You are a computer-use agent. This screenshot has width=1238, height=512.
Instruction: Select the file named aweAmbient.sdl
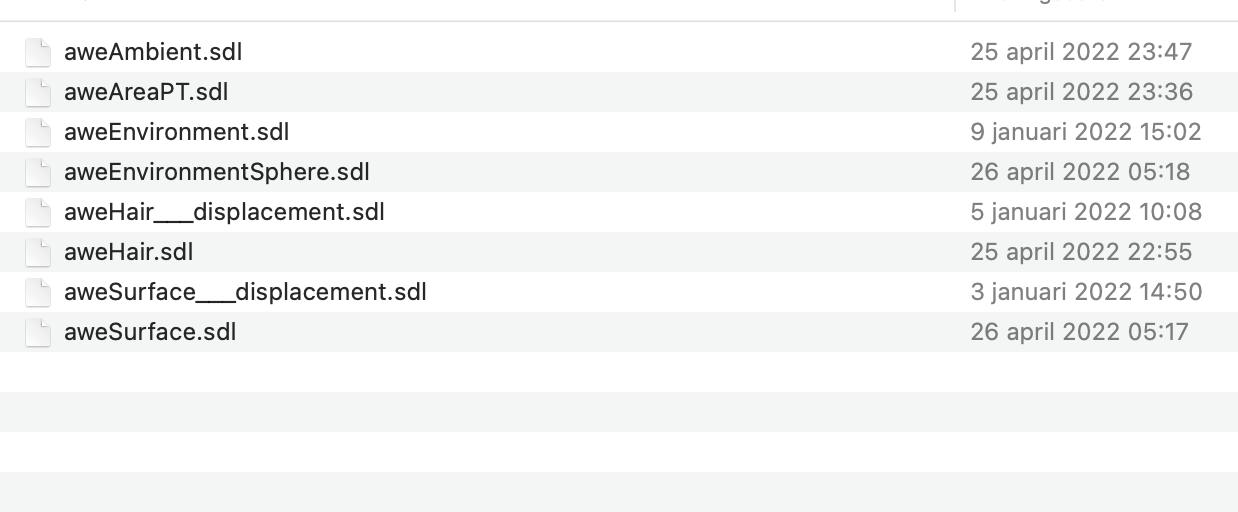click(x=153, y=52)
